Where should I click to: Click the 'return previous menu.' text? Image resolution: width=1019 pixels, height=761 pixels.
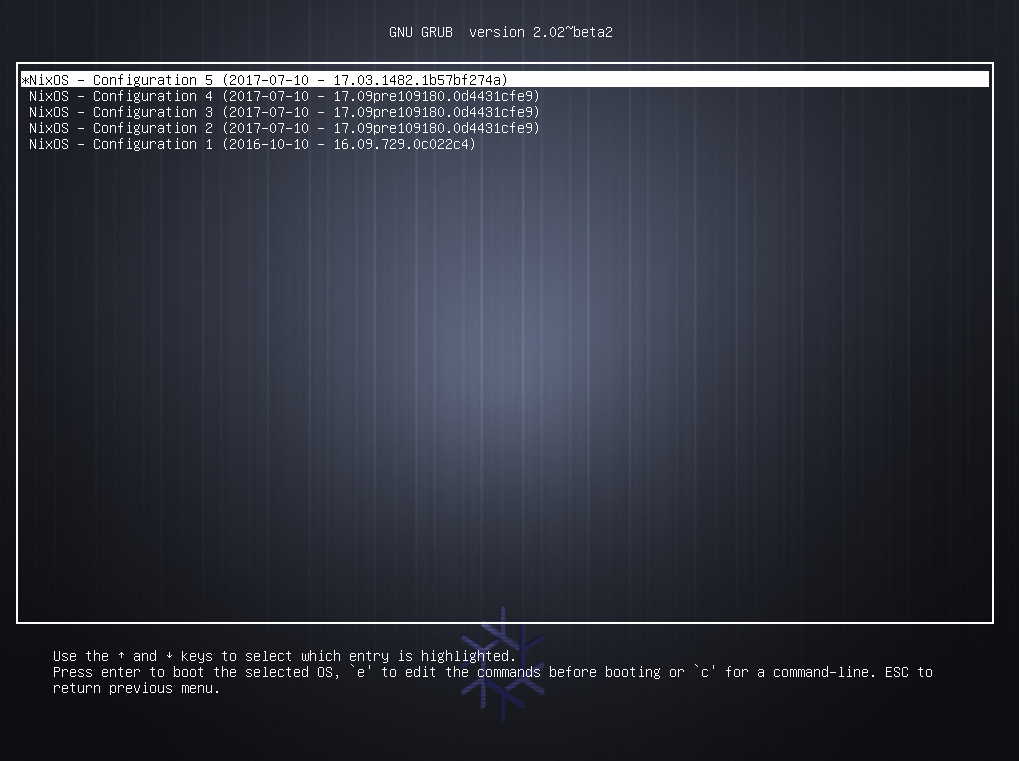point(136,688)
